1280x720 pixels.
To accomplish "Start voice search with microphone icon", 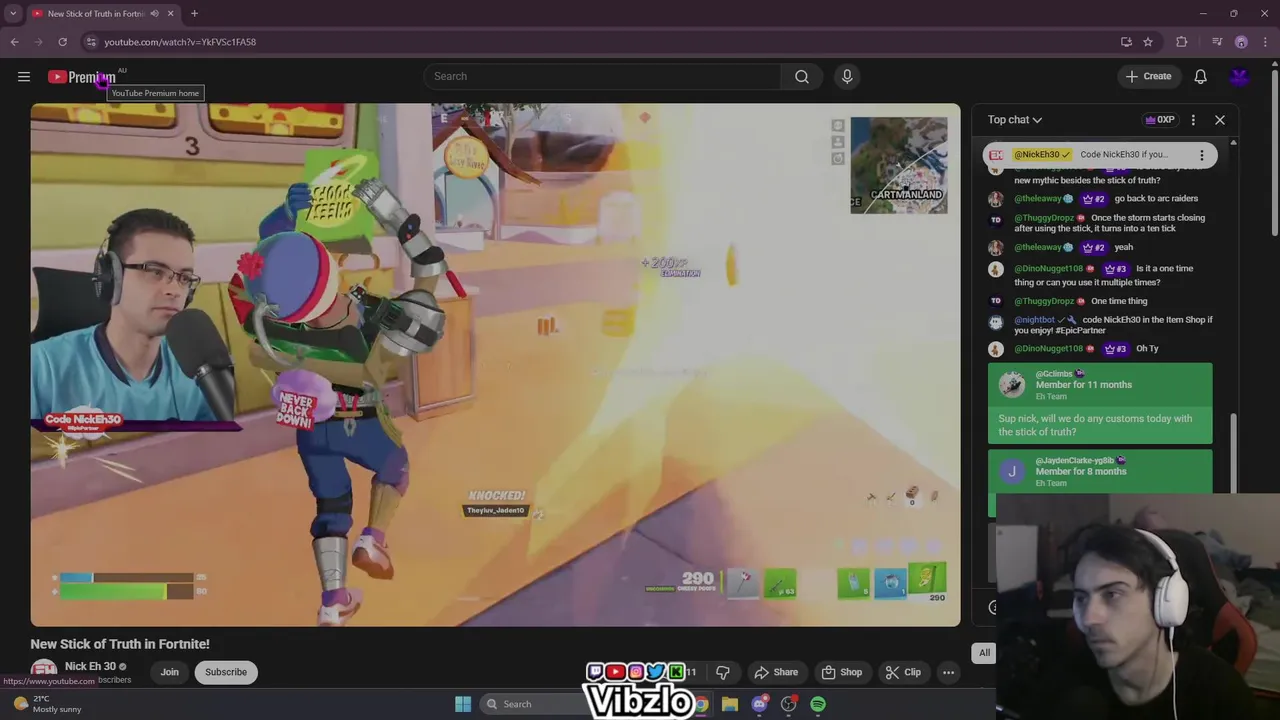I will pyautogui.click(x=847, y=77).
